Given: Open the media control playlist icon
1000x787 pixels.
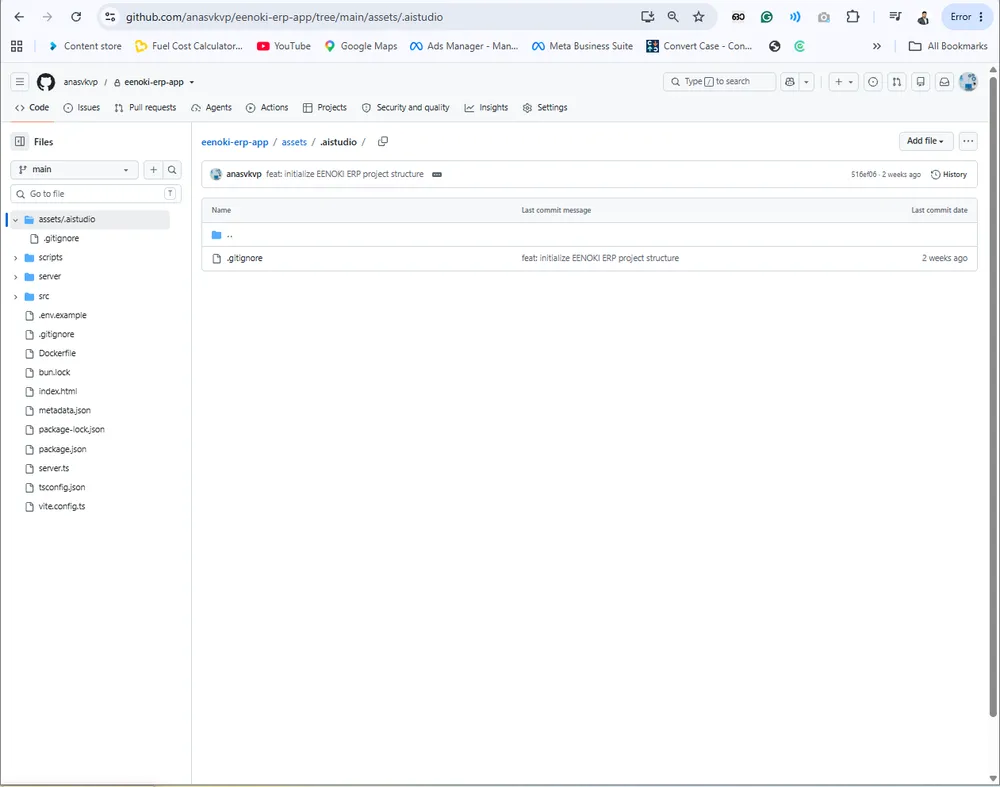Looking at the screenshot, I should [895, 17].
